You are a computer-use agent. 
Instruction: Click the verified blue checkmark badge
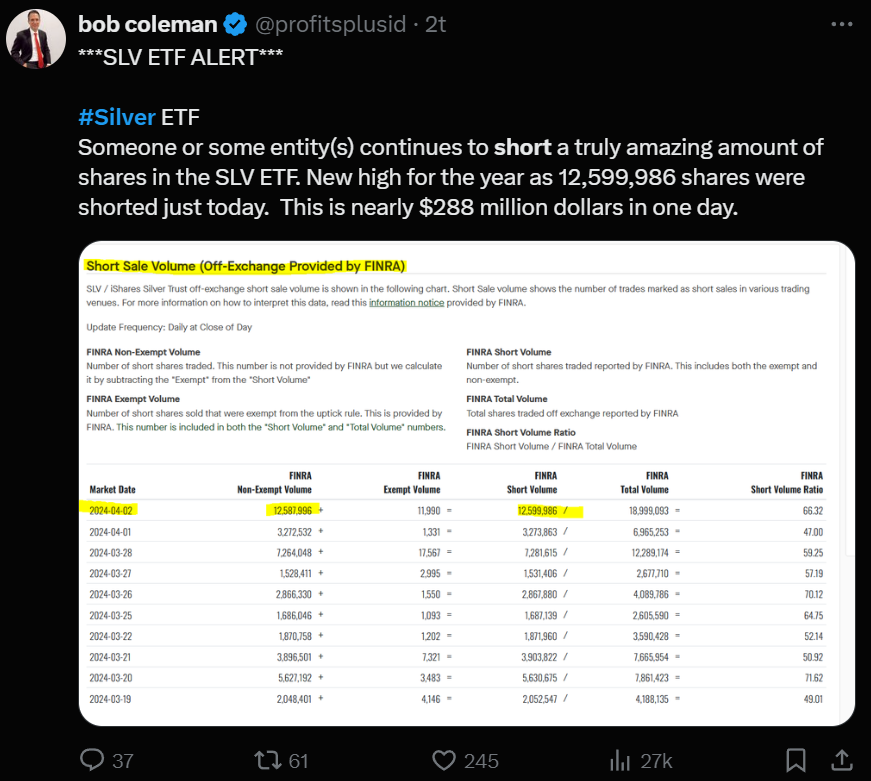(235, 24)
